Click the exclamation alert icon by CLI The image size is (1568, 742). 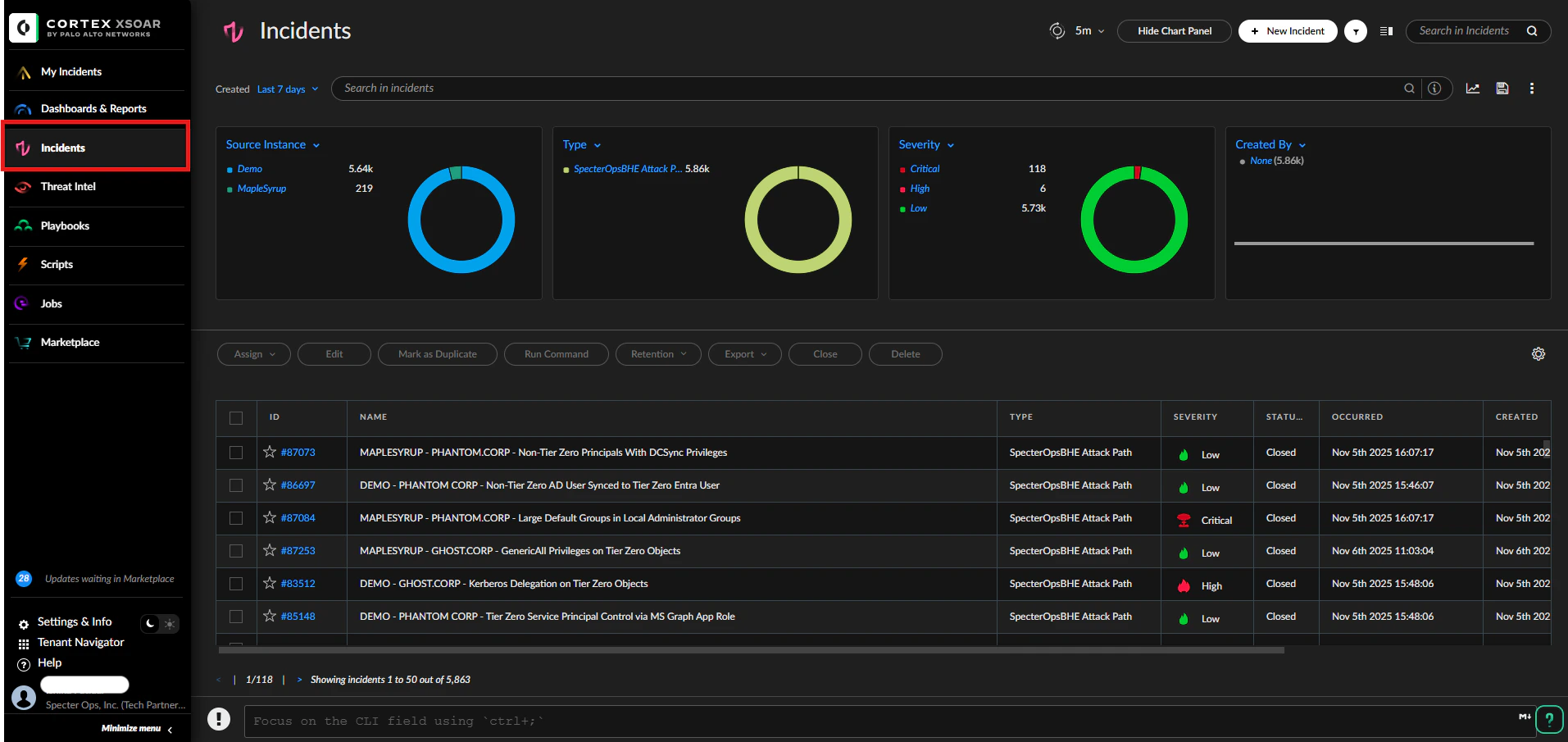point(219,719)
